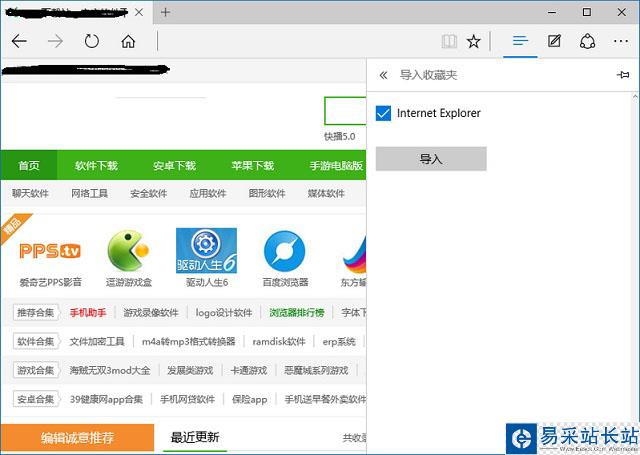Select the 最近更新 tab
Screen dimensions: 640x455
click(x=195, y=437)
